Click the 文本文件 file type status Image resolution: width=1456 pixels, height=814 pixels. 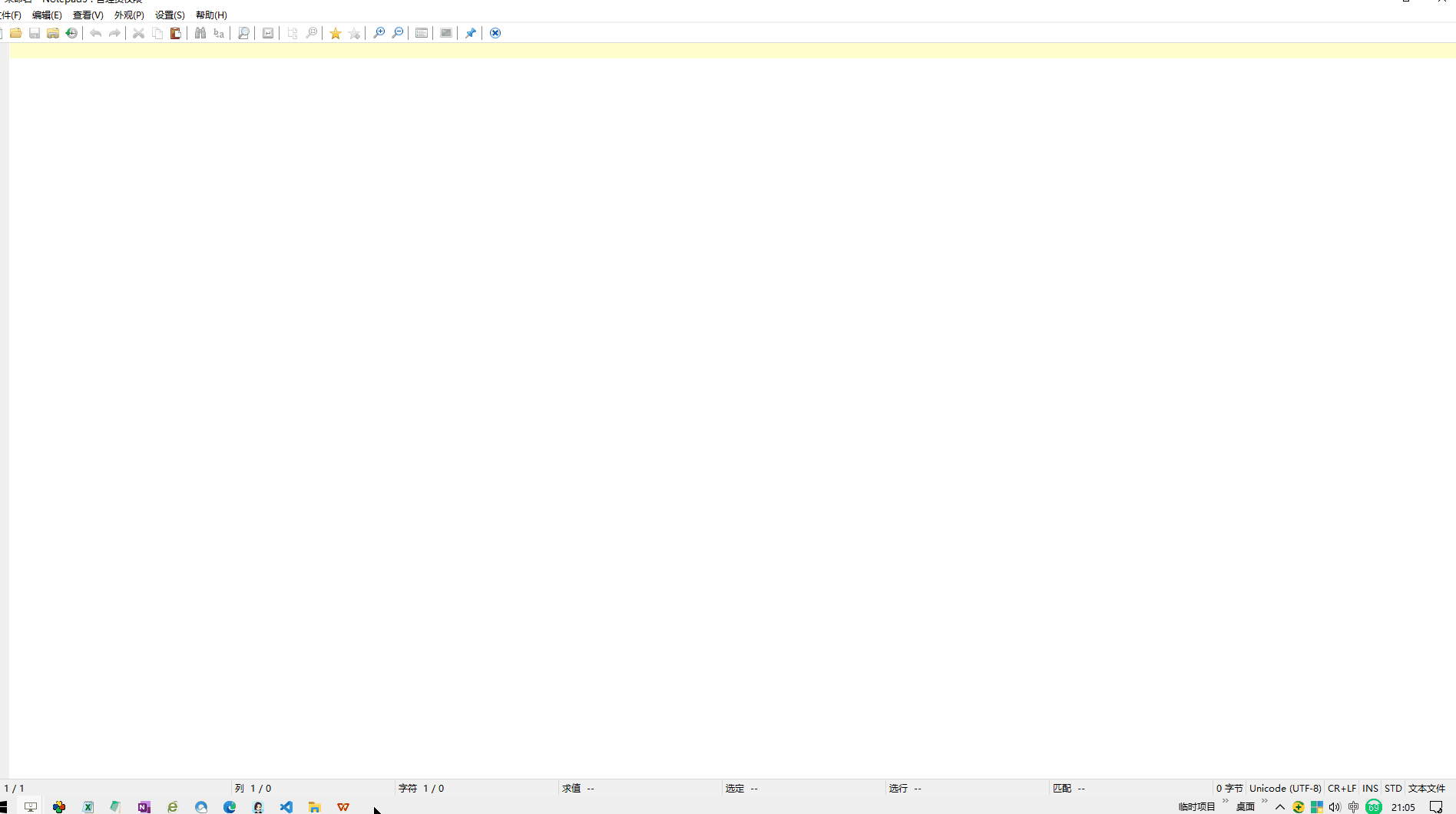[x=1427, y=788]
